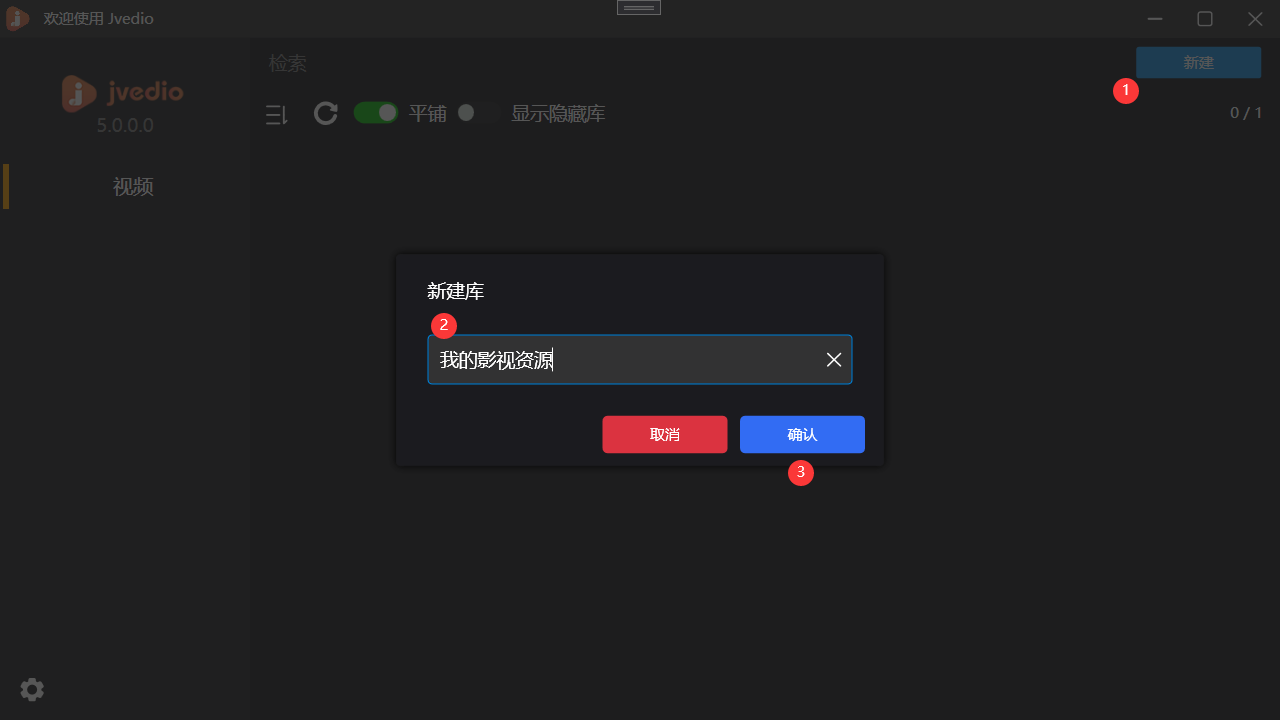Click the Jvedio icon in the title bar
The width and height of the screenshot is (1280, 720).
tap(16, 18)
